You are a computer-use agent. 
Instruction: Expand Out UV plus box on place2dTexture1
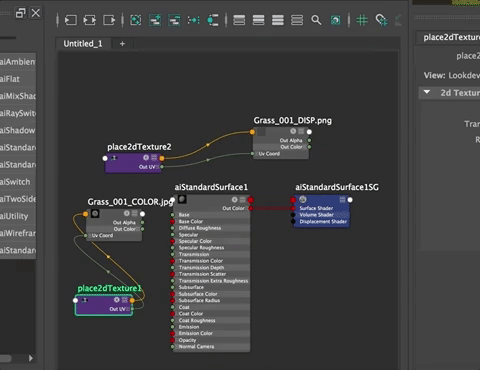[x=128, y=309]
